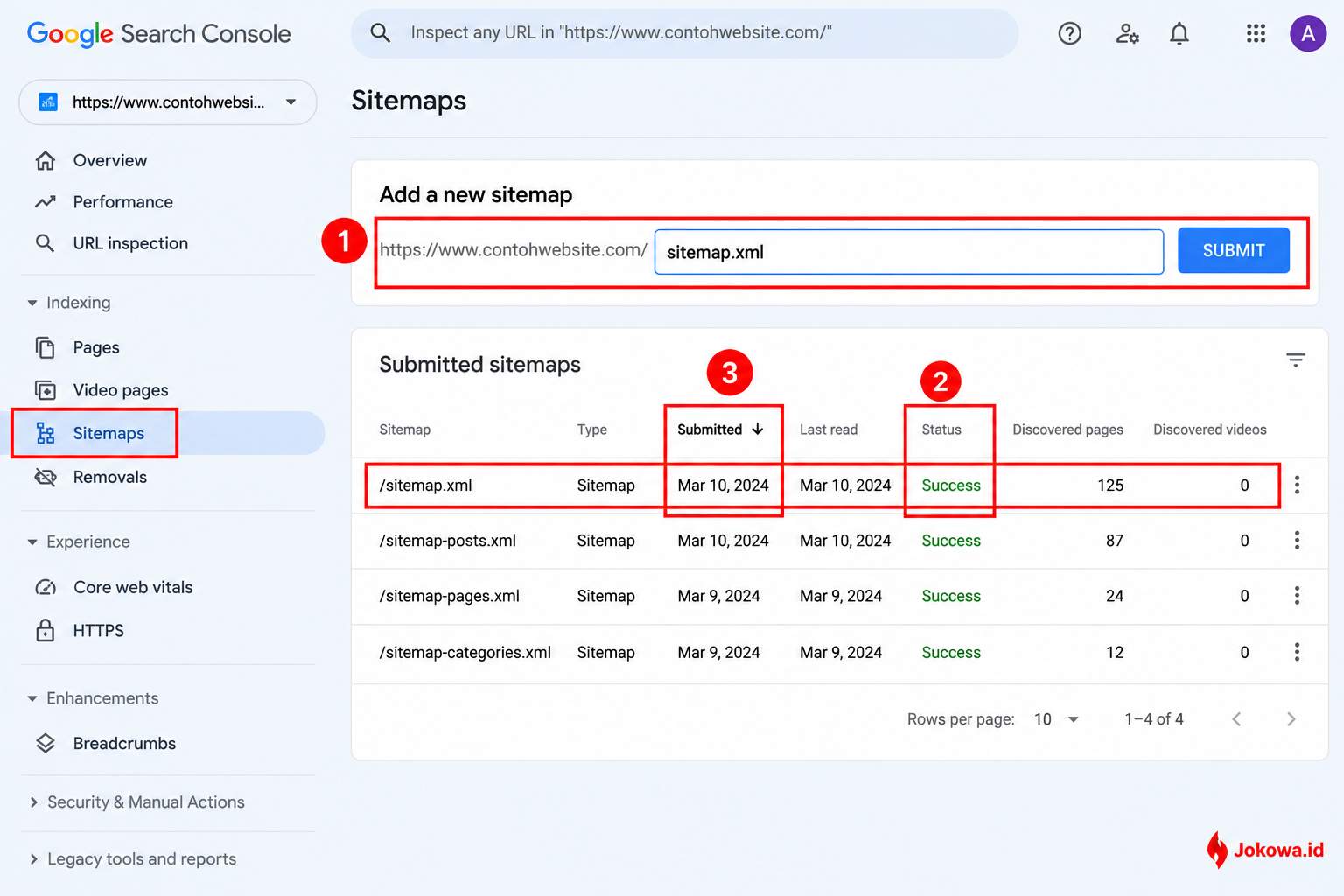1344x896 pixels.
Task: Click the Google Search Console logo
Action: click(x=159, y=33)
